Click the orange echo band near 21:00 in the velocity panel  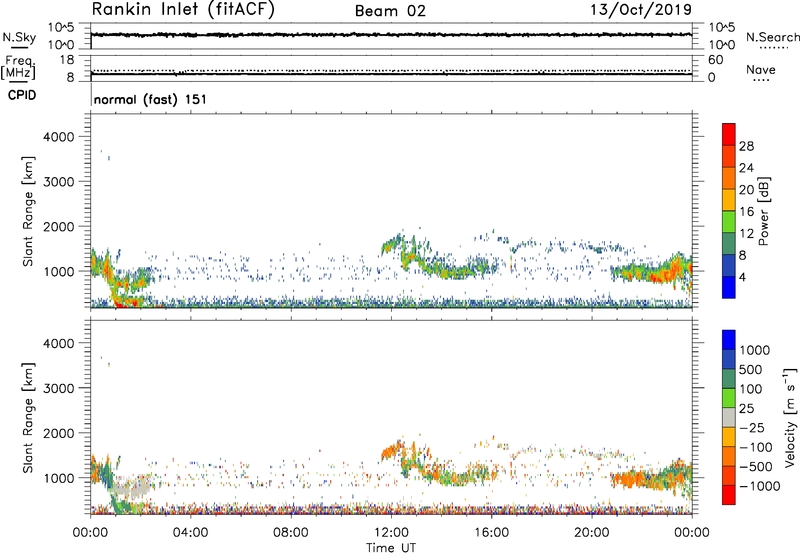click(x=630, y=480)
